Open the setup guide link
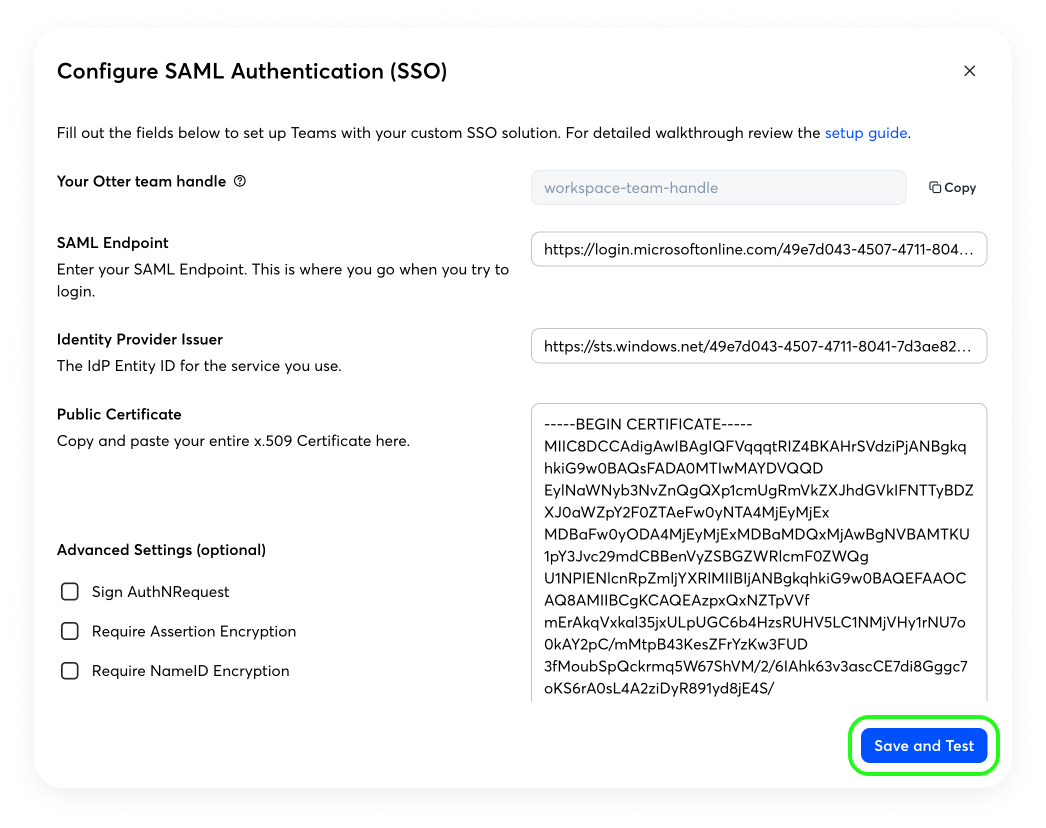 (x=865, y=133)
